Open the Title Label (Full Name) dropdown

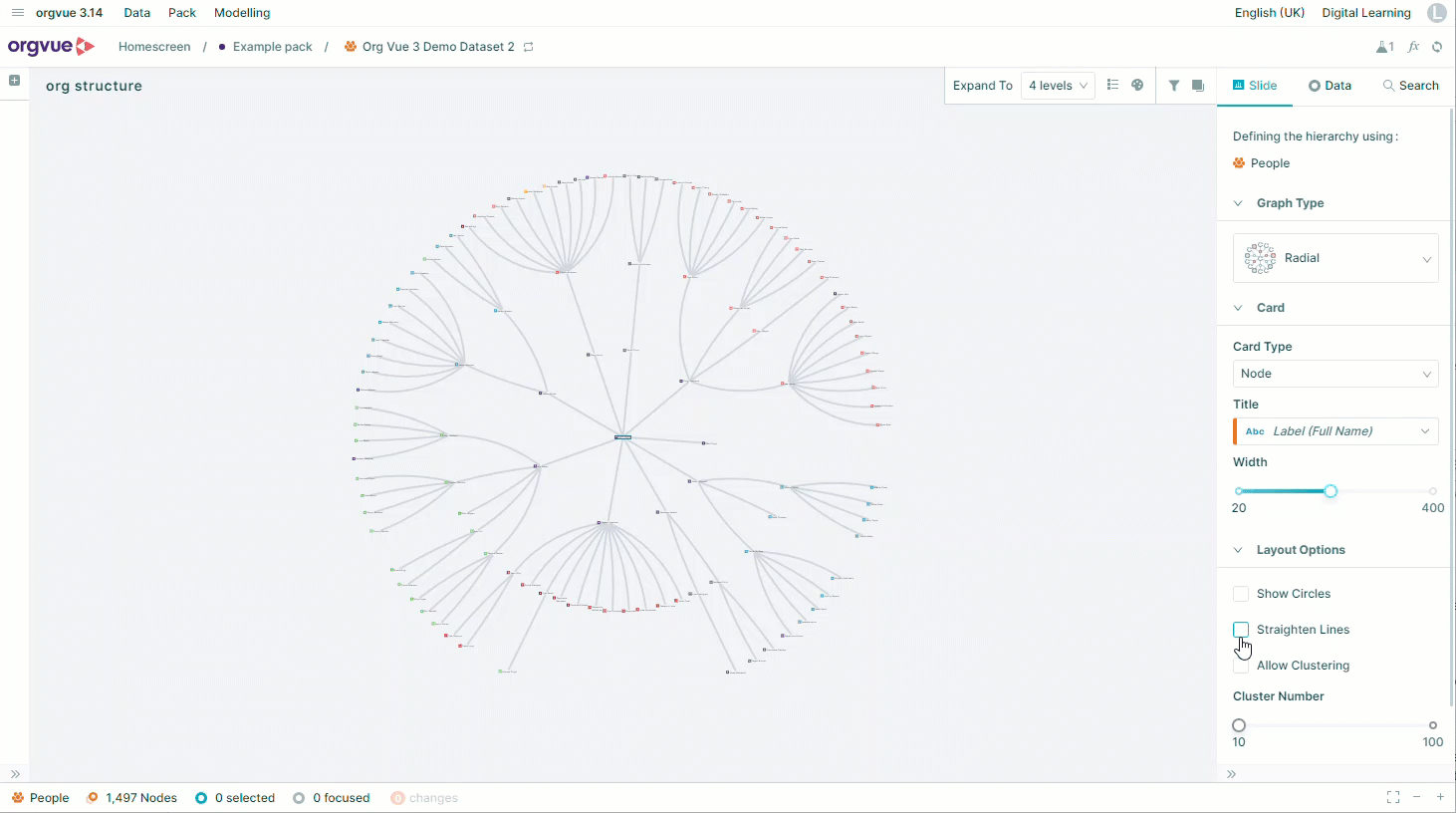1335,431
